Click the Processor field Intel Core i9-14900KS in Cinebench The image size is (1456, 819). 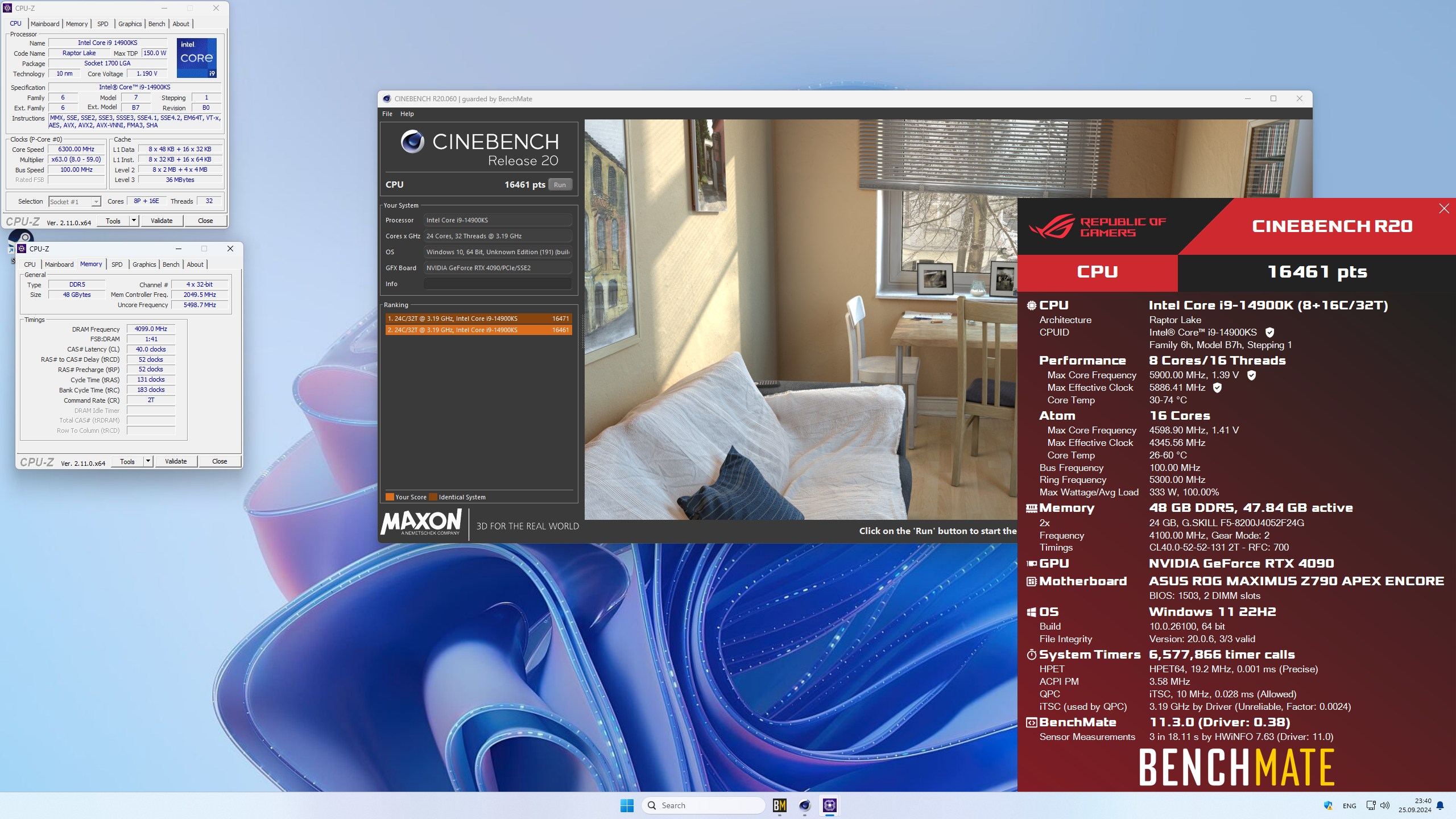tap(498, 220)
